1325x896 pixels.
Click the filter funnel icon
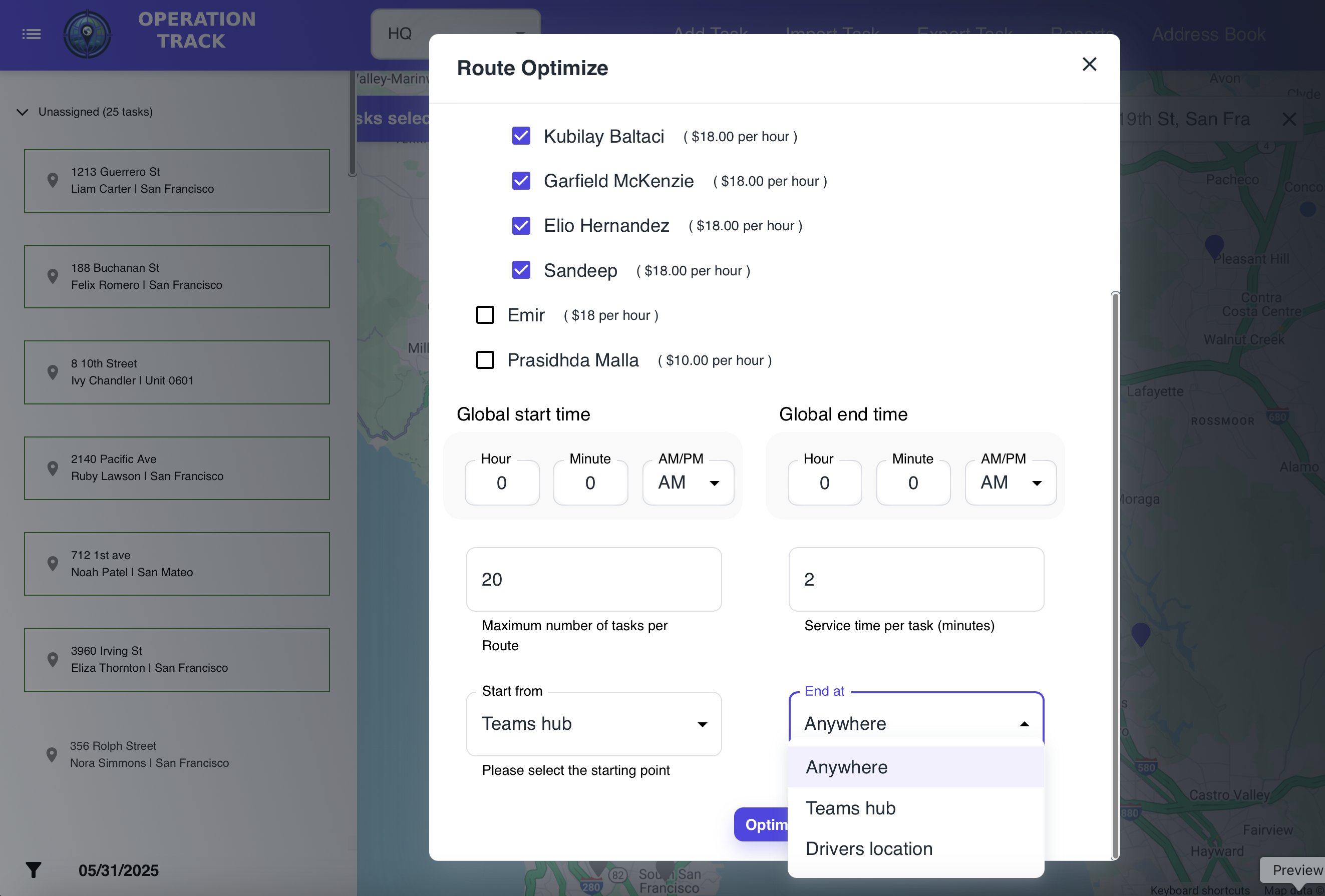click(34, 870)
